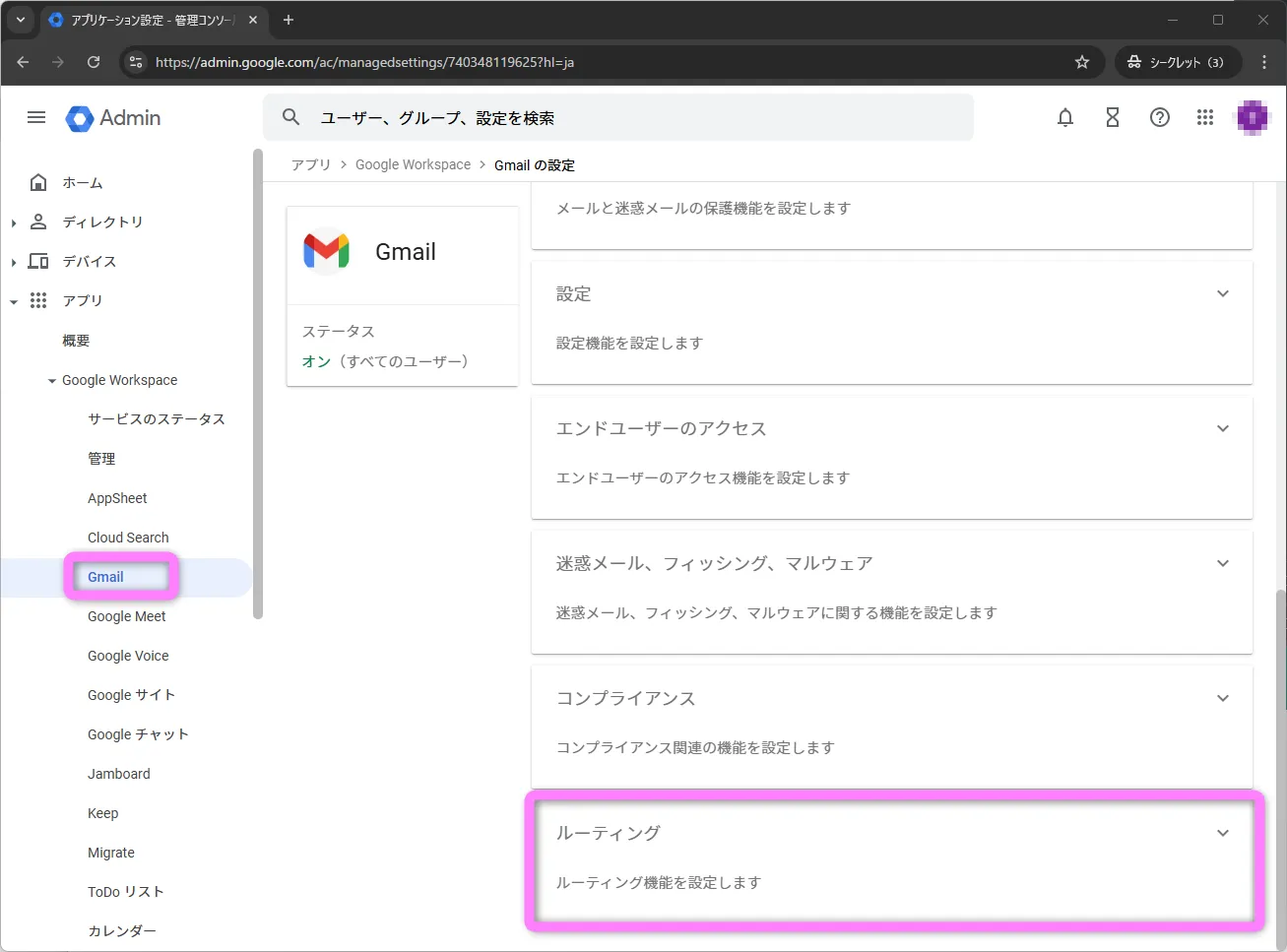
Task: Click the Google Admin logo
Action: point(113,118)
